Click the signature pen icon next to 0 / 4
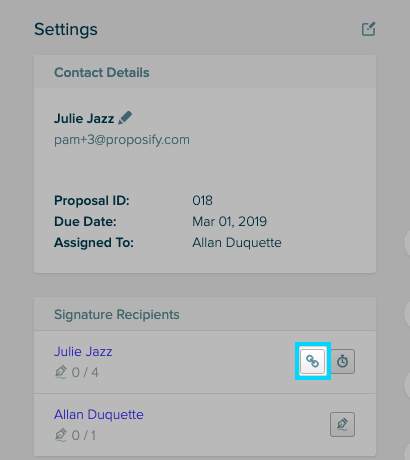 point(61,372)
